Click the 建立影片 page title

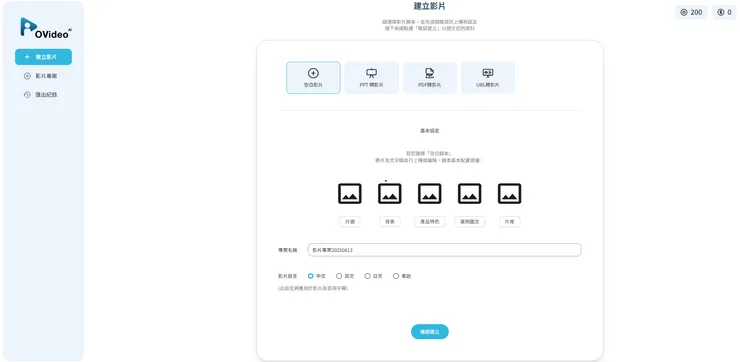(x=429, y=7)
